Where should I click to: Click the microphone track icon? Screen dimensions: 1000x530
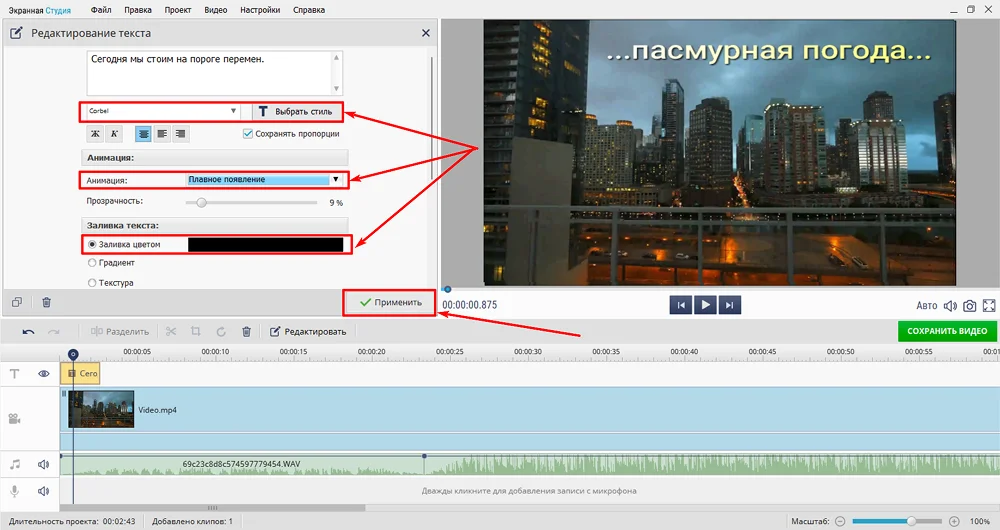coord(15,491)
